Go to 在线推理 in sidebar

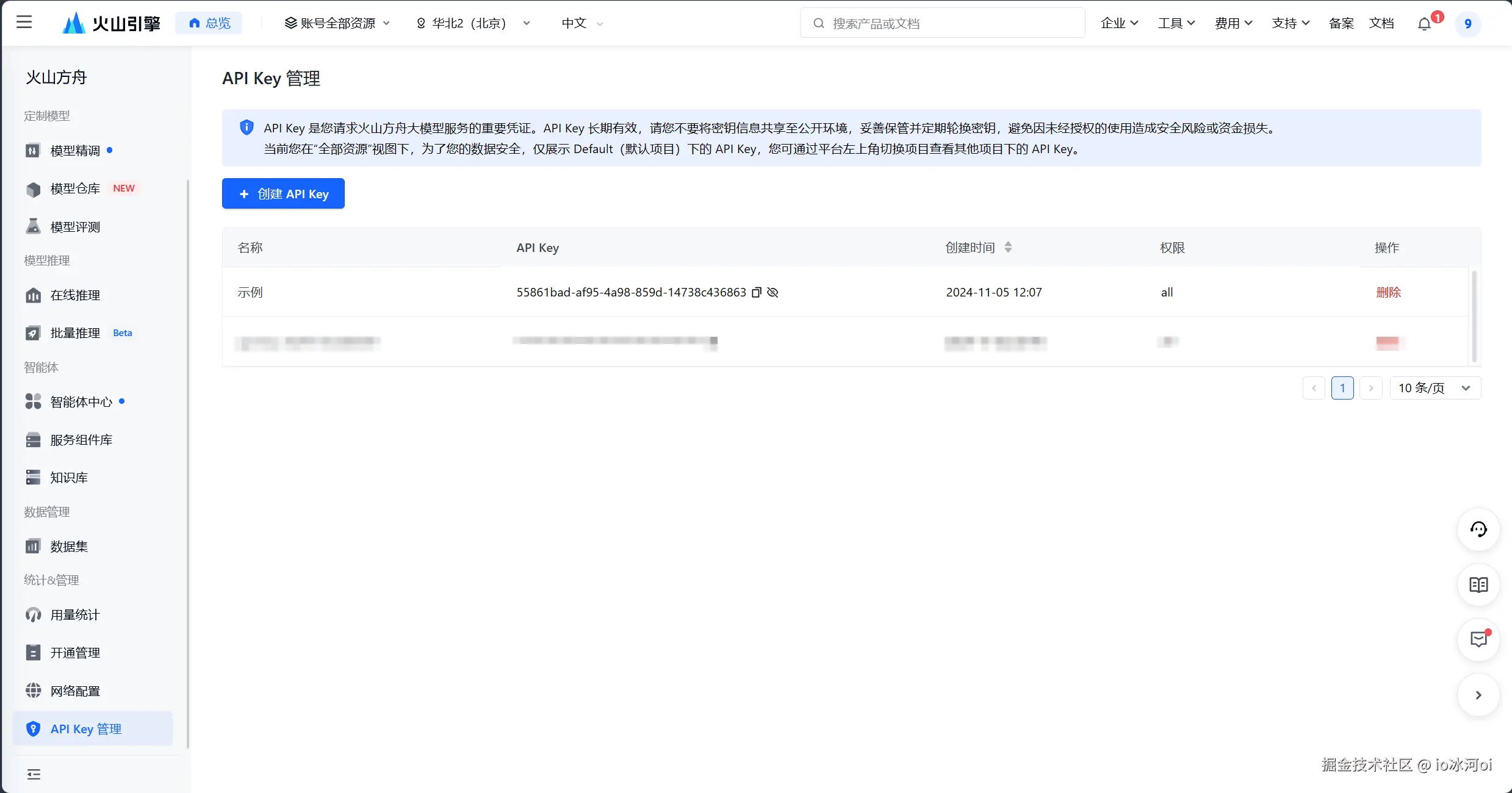pyautogui.click(x=75, y=295)
